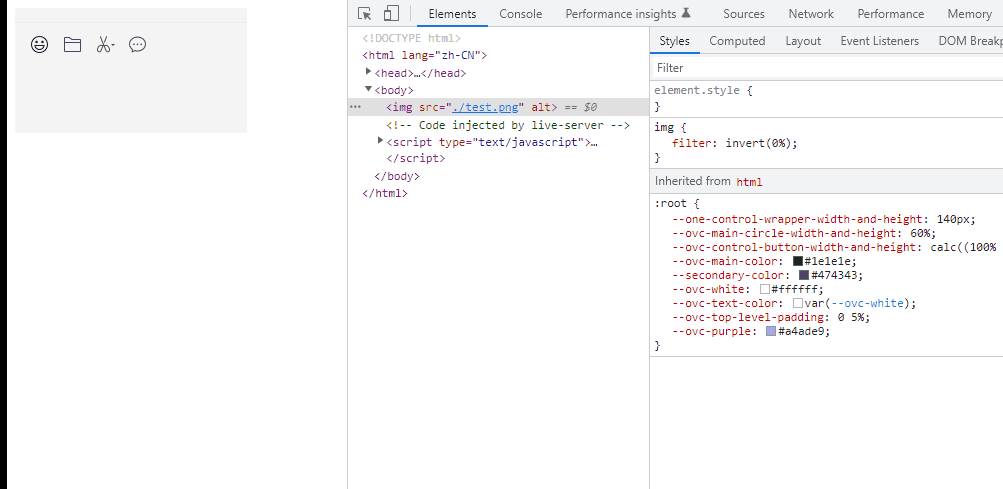
Task: Select the html lang="zh-CN" element row
Action: [425, 55]
